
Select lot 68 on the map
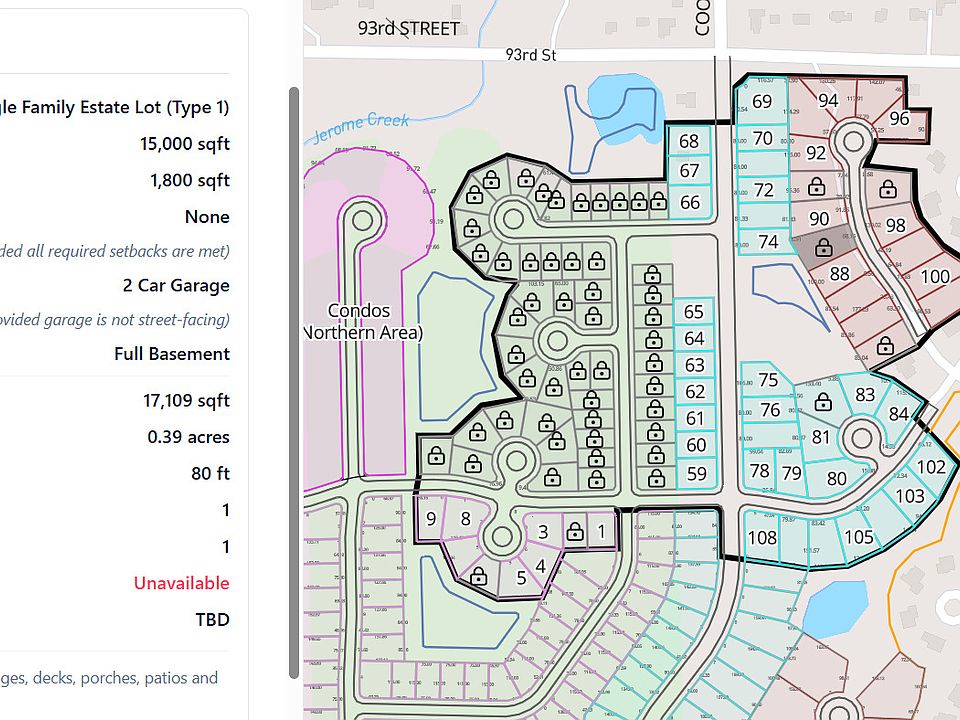pos(689,141)
